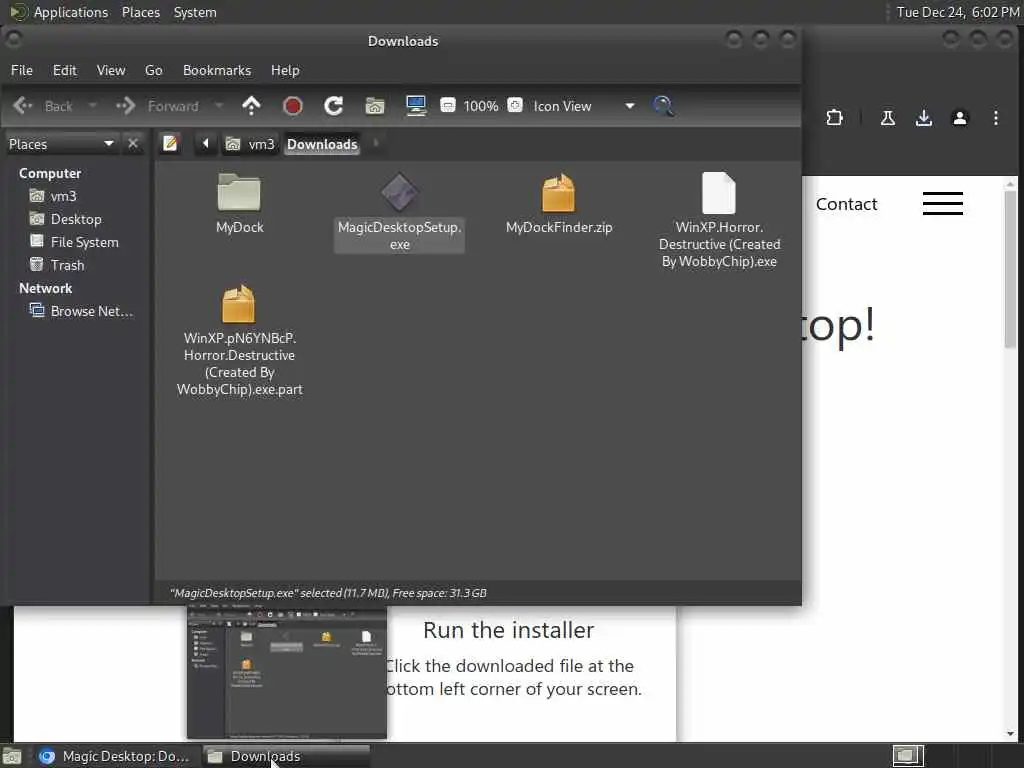
Task: Select the WinXP.Horror.Destructive .exe file icon
Action: pyautogui.click(x=719, y=193)
